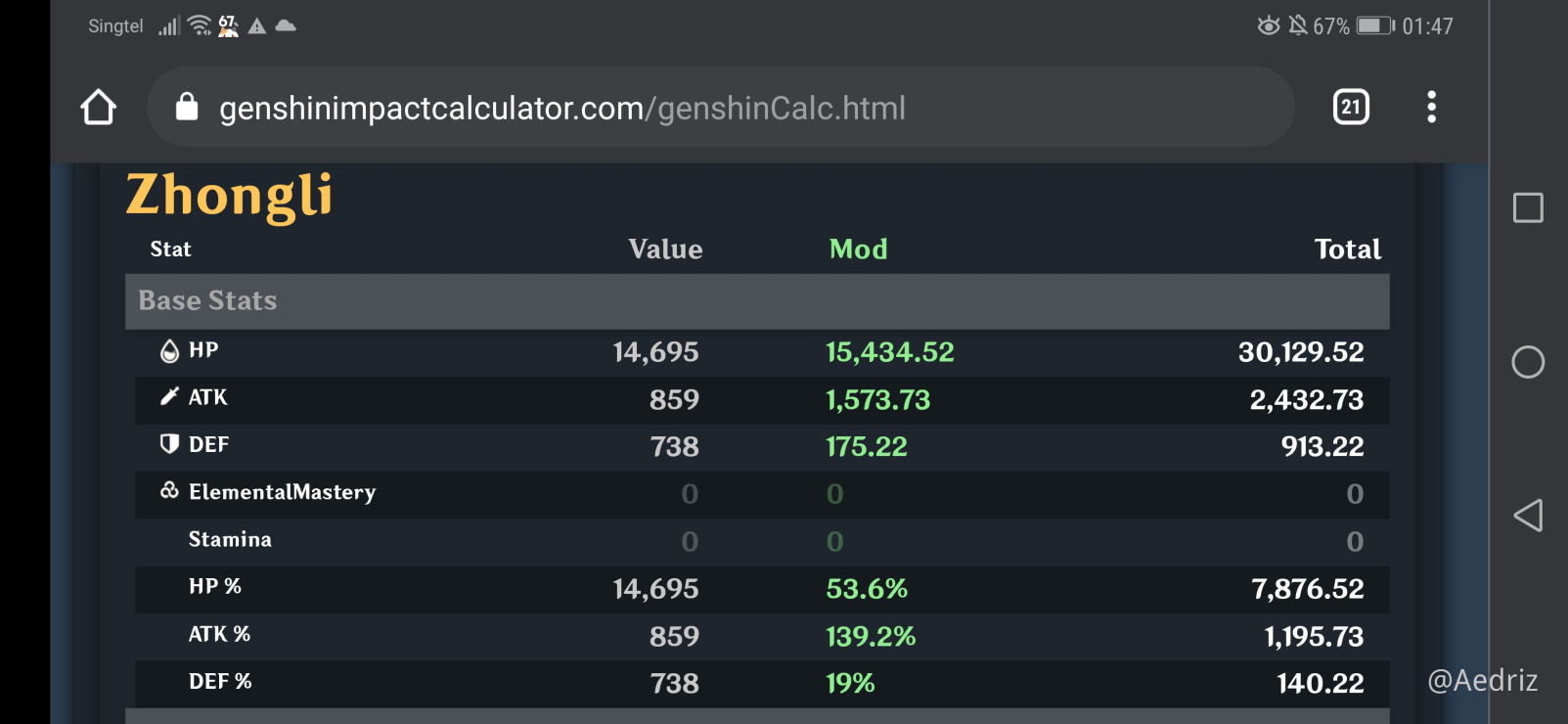
Task: Click the genshinimpactcalculator.com address bar
Action: point(721,107)
